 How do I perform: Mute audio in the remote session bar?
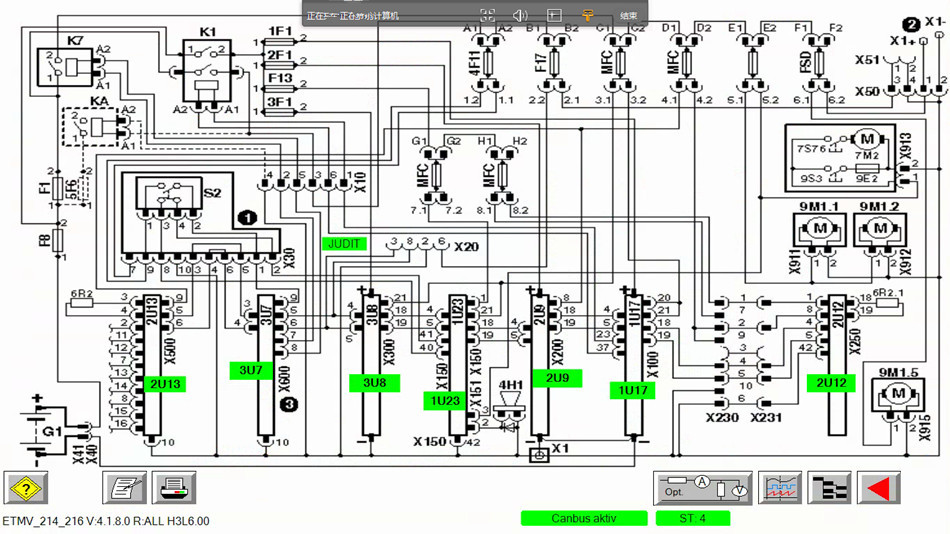point(520,15)
